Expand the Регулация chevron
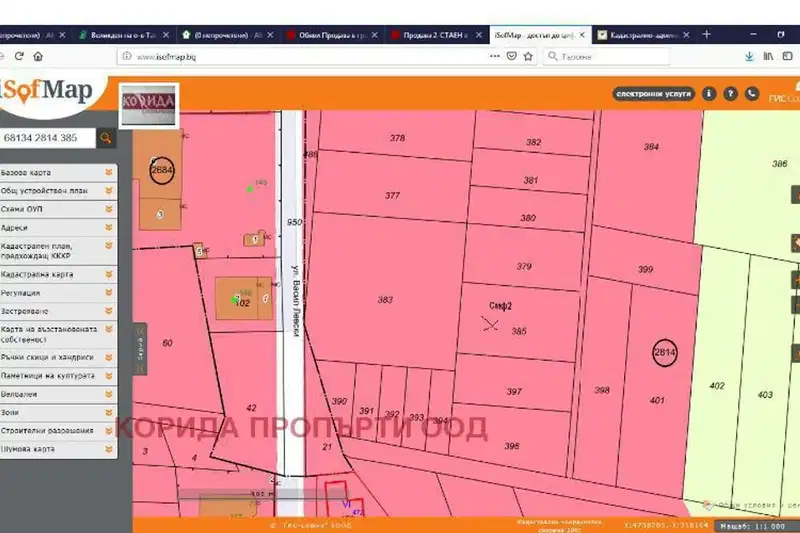The height and width of the screenshot is (533, 800). (x=109, y=293)
